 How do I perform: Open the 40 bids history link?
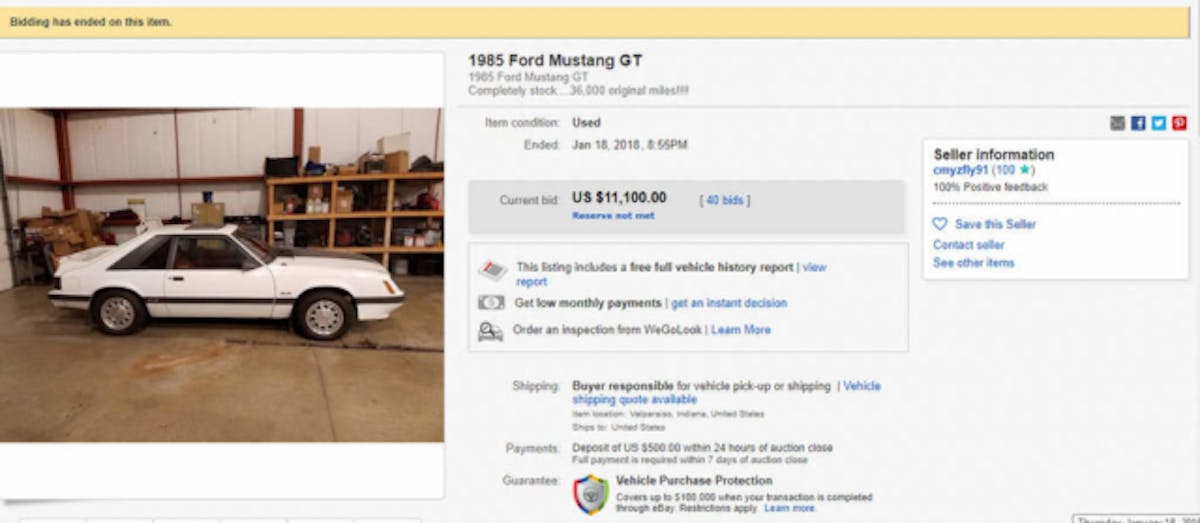click(x=725, y=200)
